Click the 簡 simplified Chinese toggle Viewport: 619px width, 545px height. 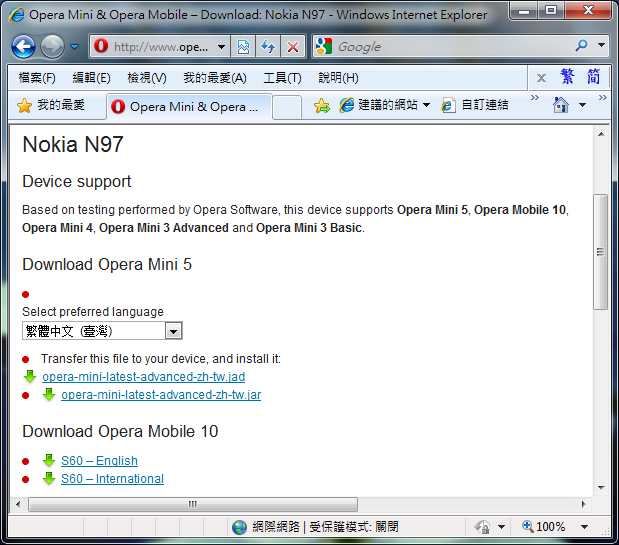594,77
